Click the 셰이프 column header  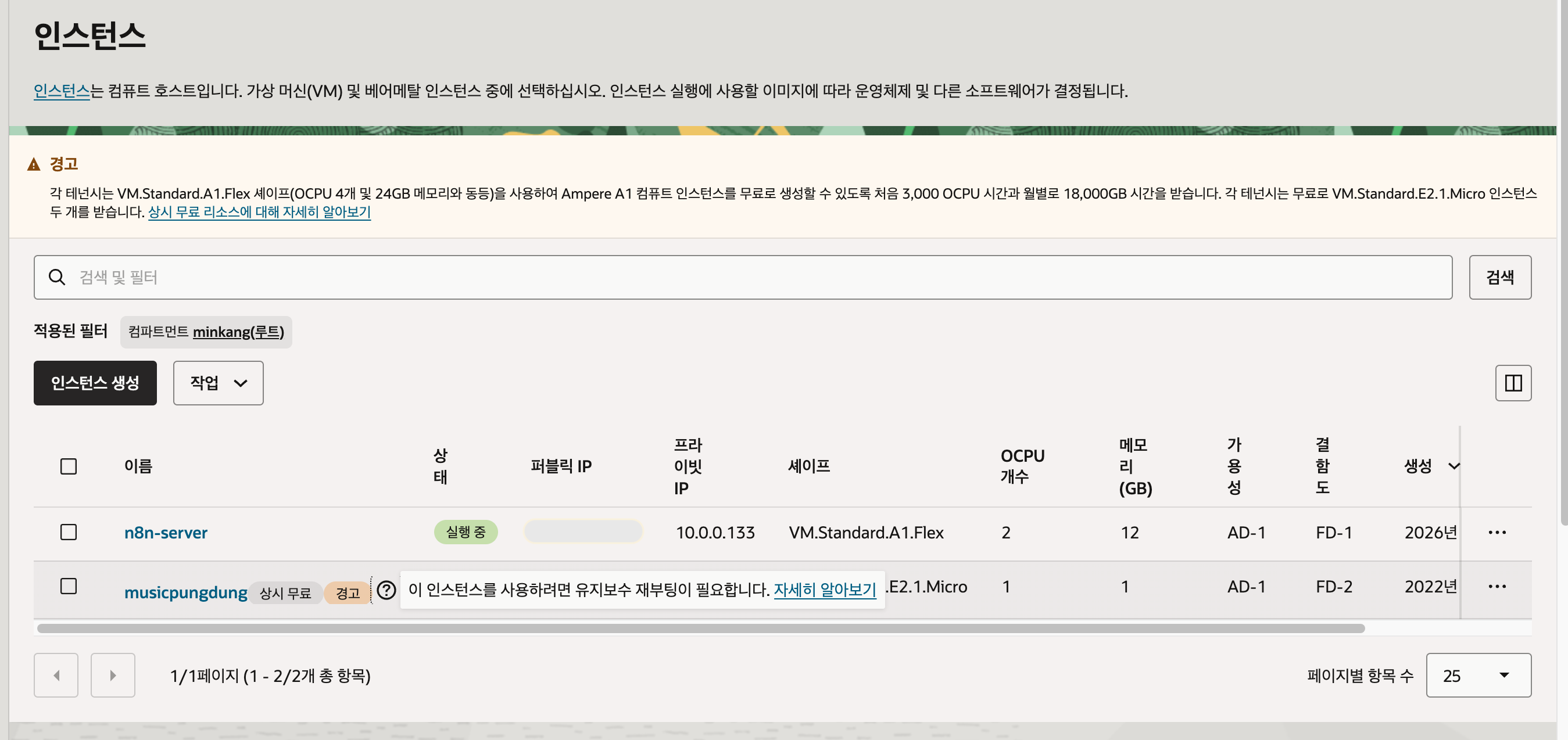(809, 466)
